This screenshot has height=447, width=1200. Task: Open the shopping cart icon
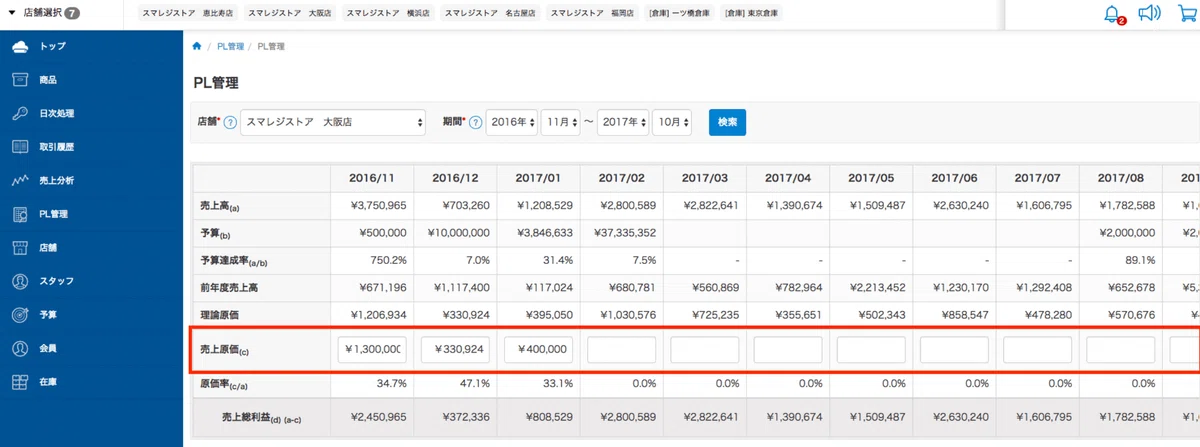[x=1187, y=13]
